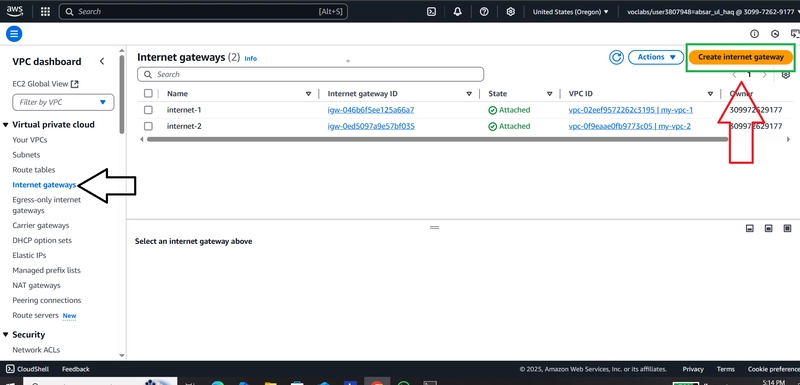Open the help question mark icon
This screenshot has width=800, height=385.
[x=484, y=12]
